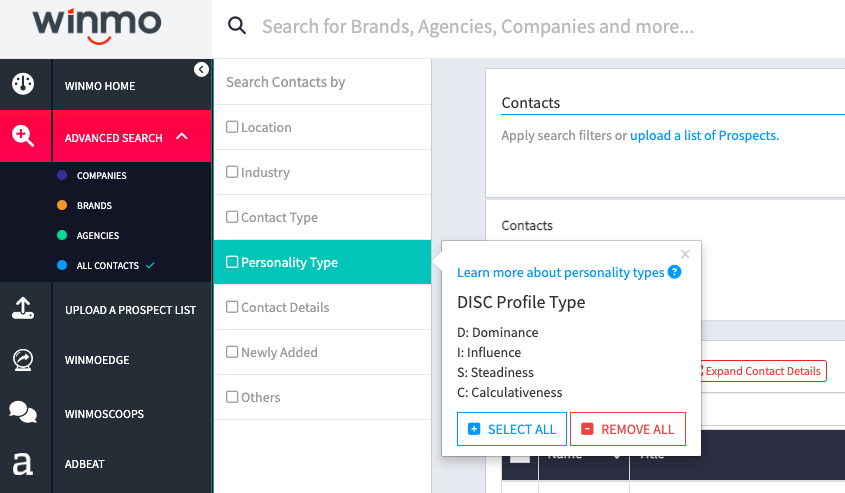Click the Upload a Prospect List icon

pos(23,309)
